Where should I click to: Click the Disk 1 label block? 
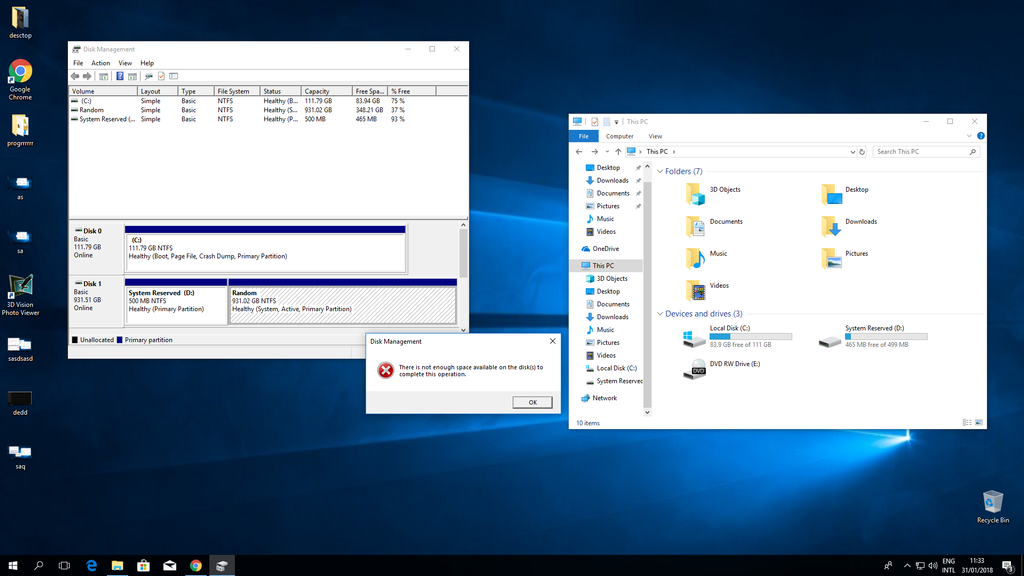click(97, 301)
